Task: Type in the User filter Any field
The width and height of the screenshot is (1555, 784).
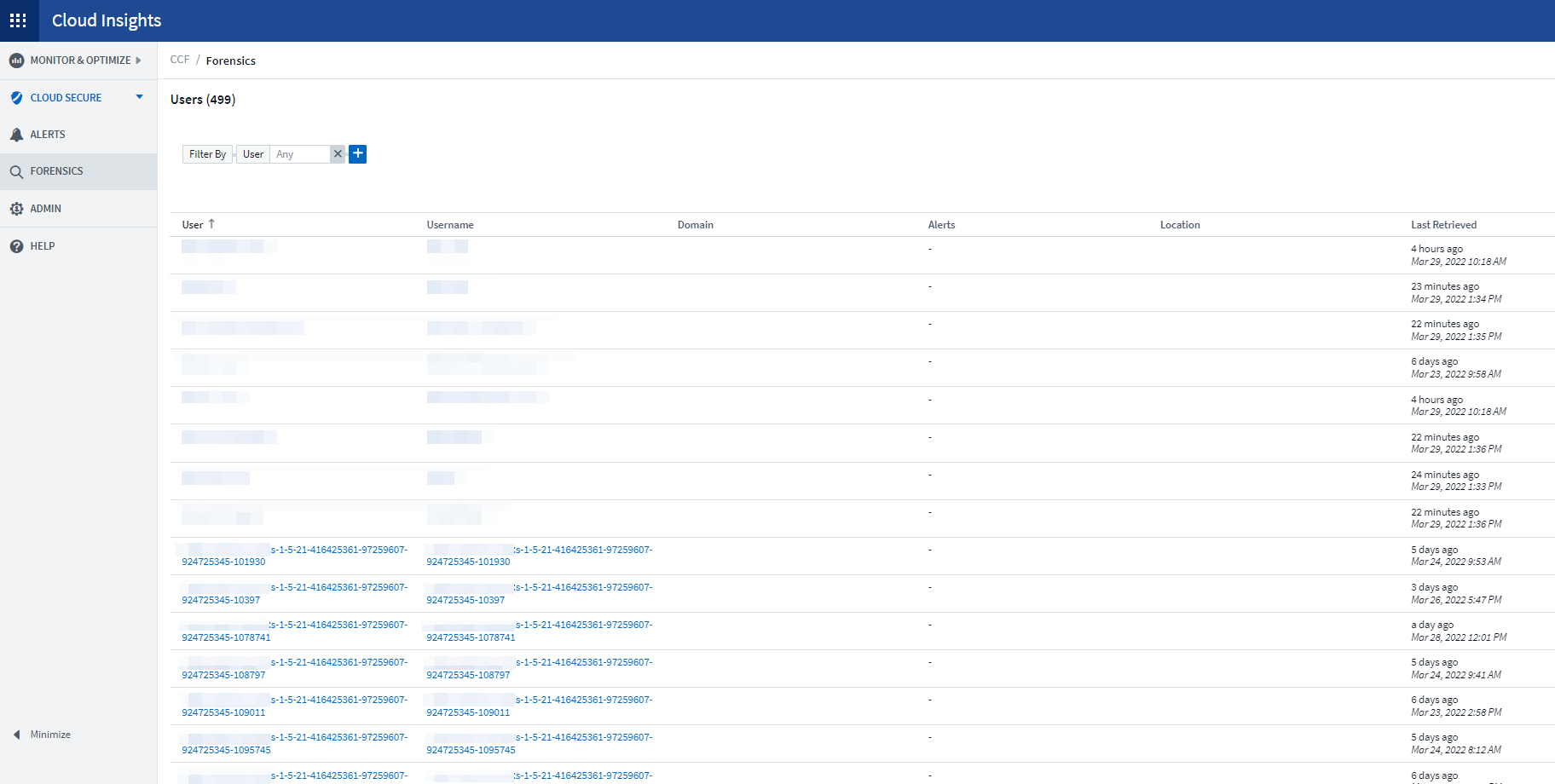Action: tap(300, 154)
